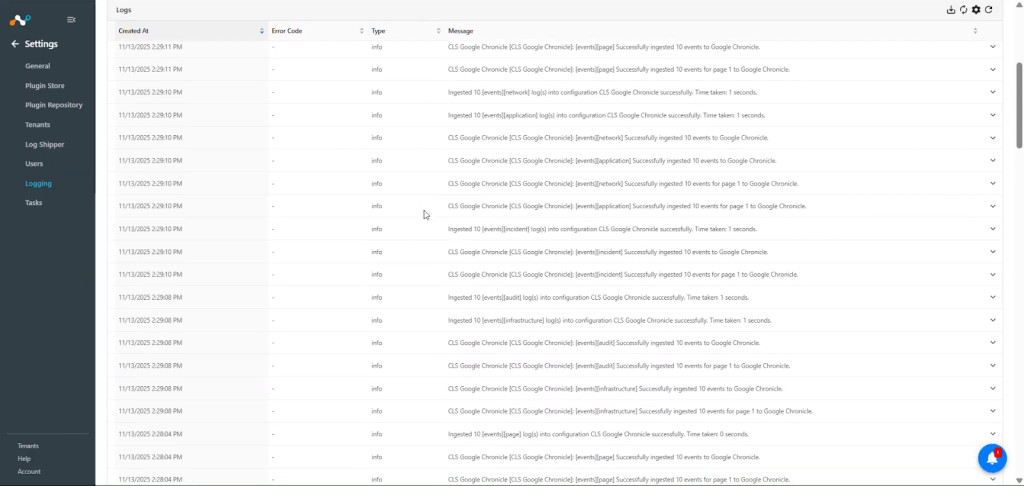Sort by Created At using its arrows
The image size is (1024, 486).
click(x=262, y=31)
